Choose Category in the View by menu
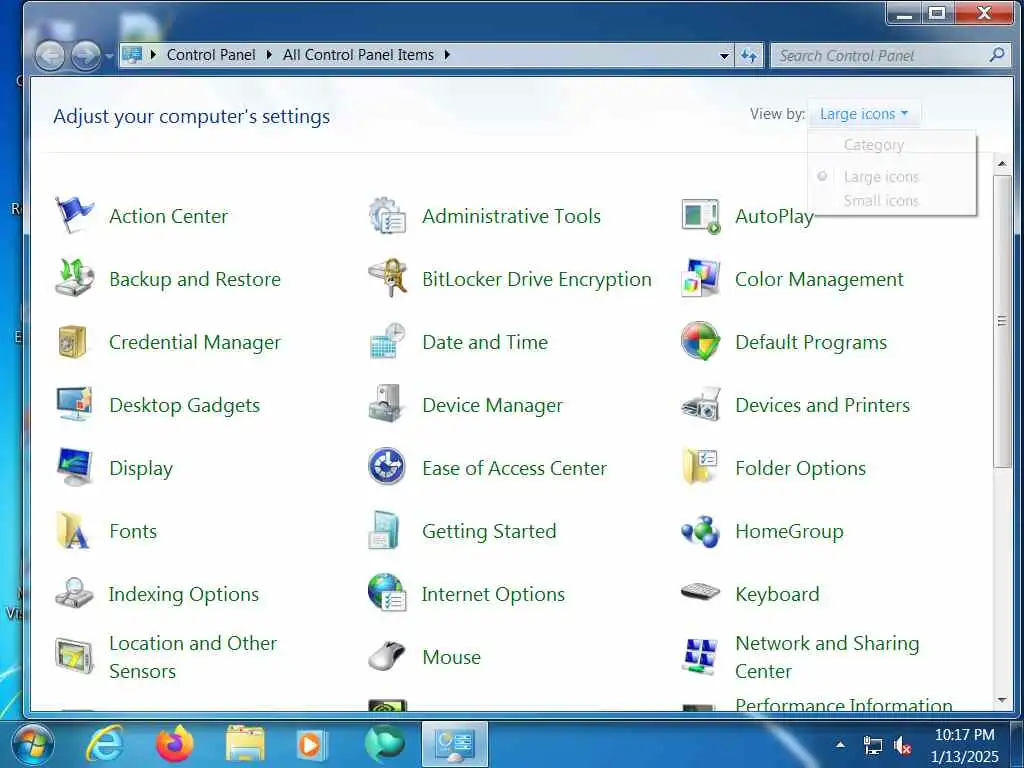 click(873, 144)
